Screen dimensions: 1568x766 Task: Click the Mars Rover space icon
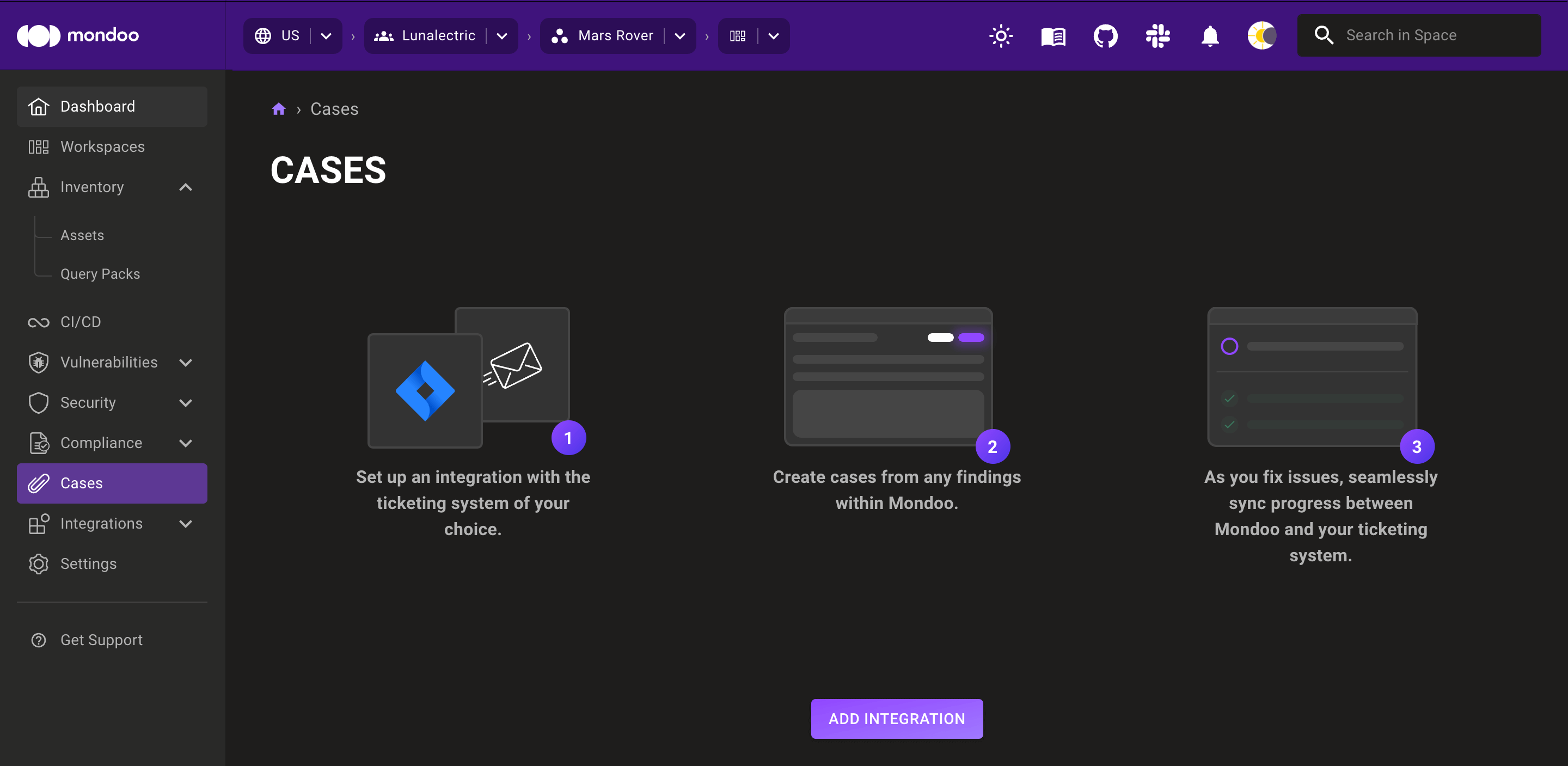[x=559, y=36]
